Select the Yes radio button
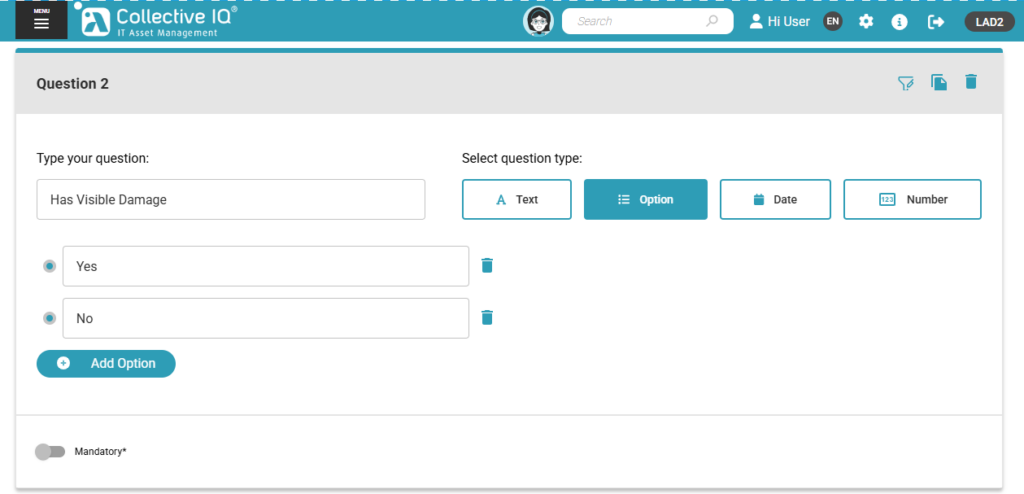 click(49, 266)
